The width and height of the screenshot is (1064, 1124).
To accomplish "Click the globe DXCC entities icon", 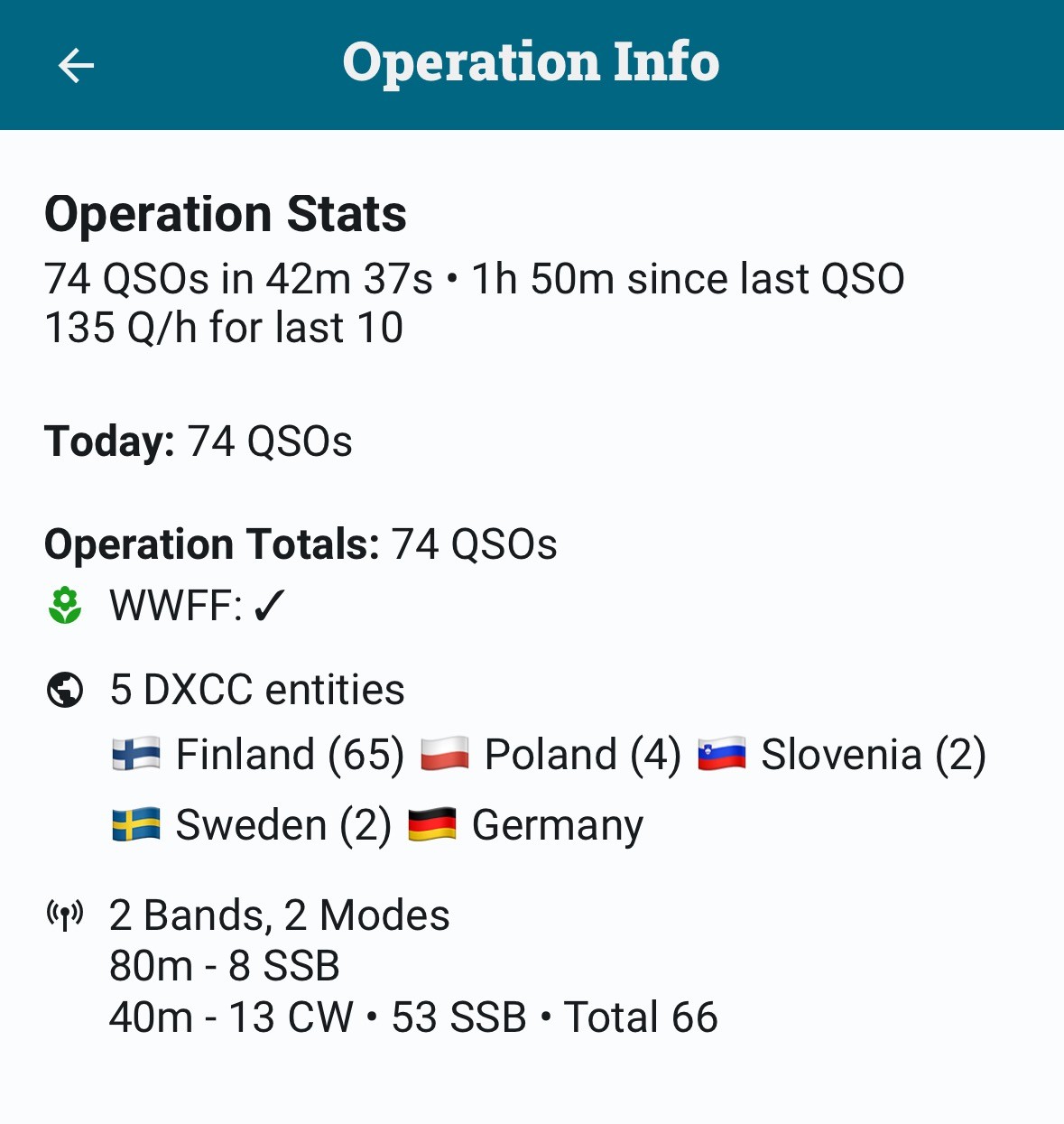I will click(x=64, y=691).
